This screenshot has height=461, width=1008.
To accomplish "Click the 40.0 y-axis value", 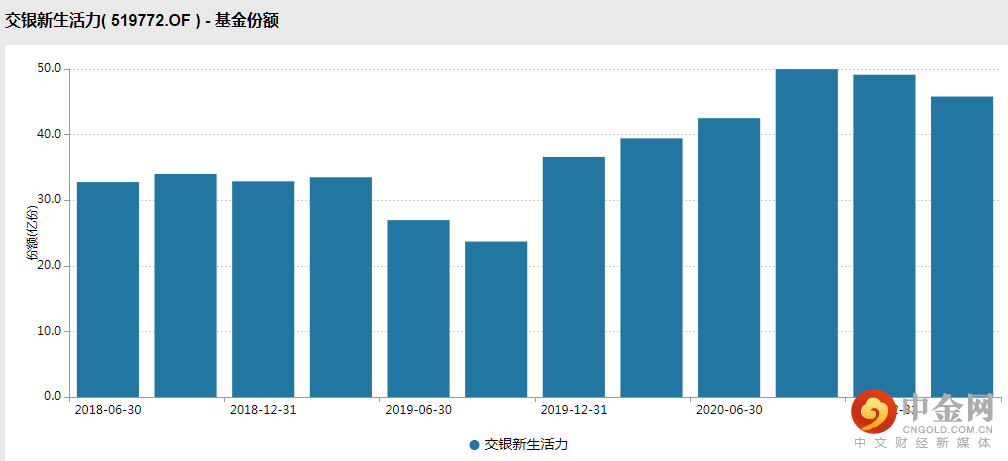I will 50,134.
